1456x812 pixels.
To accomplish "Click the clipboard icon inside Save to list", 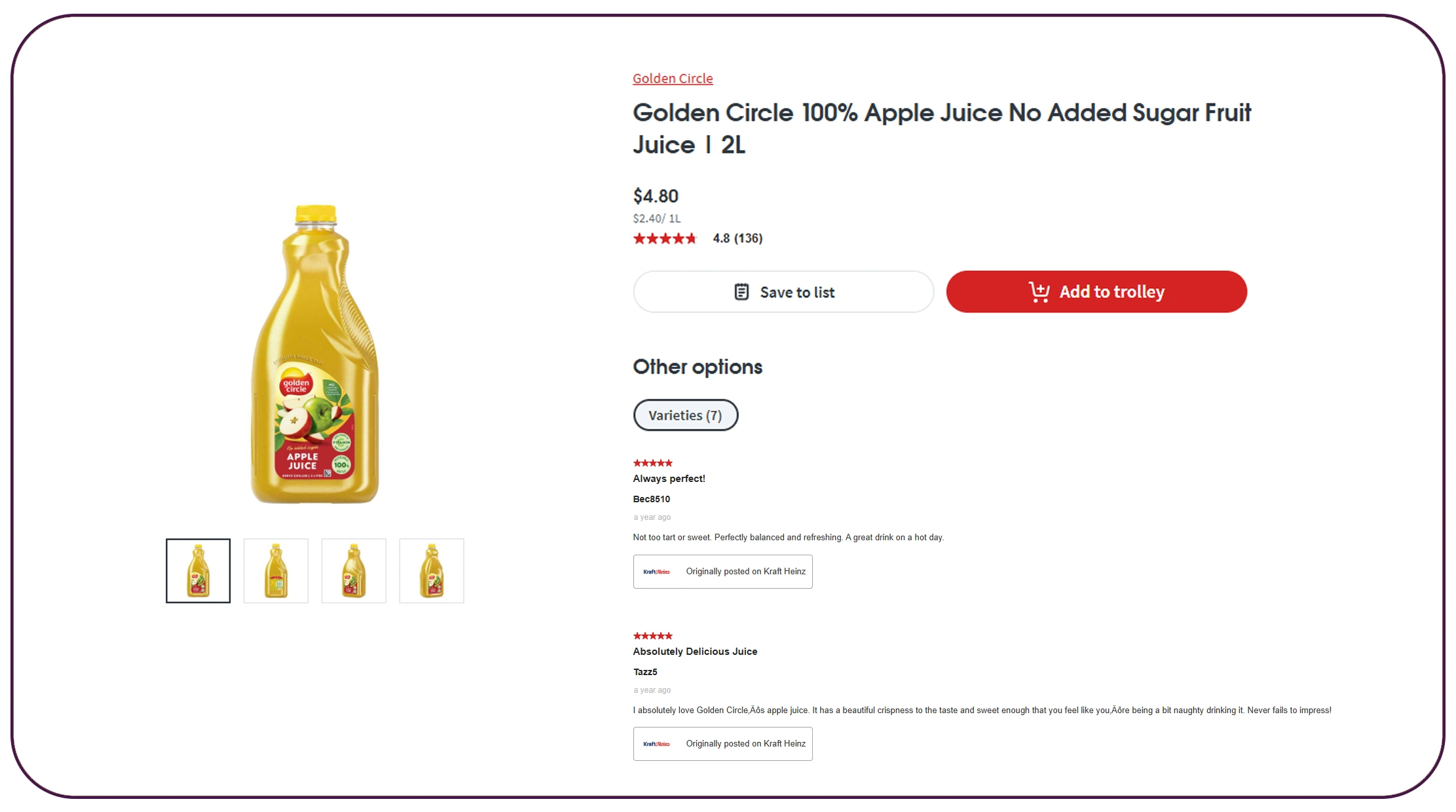I will coord(741,292).
